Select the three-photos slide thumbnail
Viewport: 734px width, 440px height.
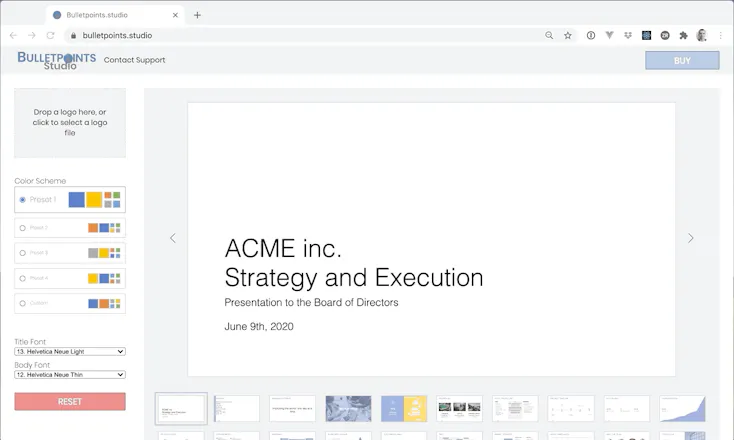coord(460,409)
